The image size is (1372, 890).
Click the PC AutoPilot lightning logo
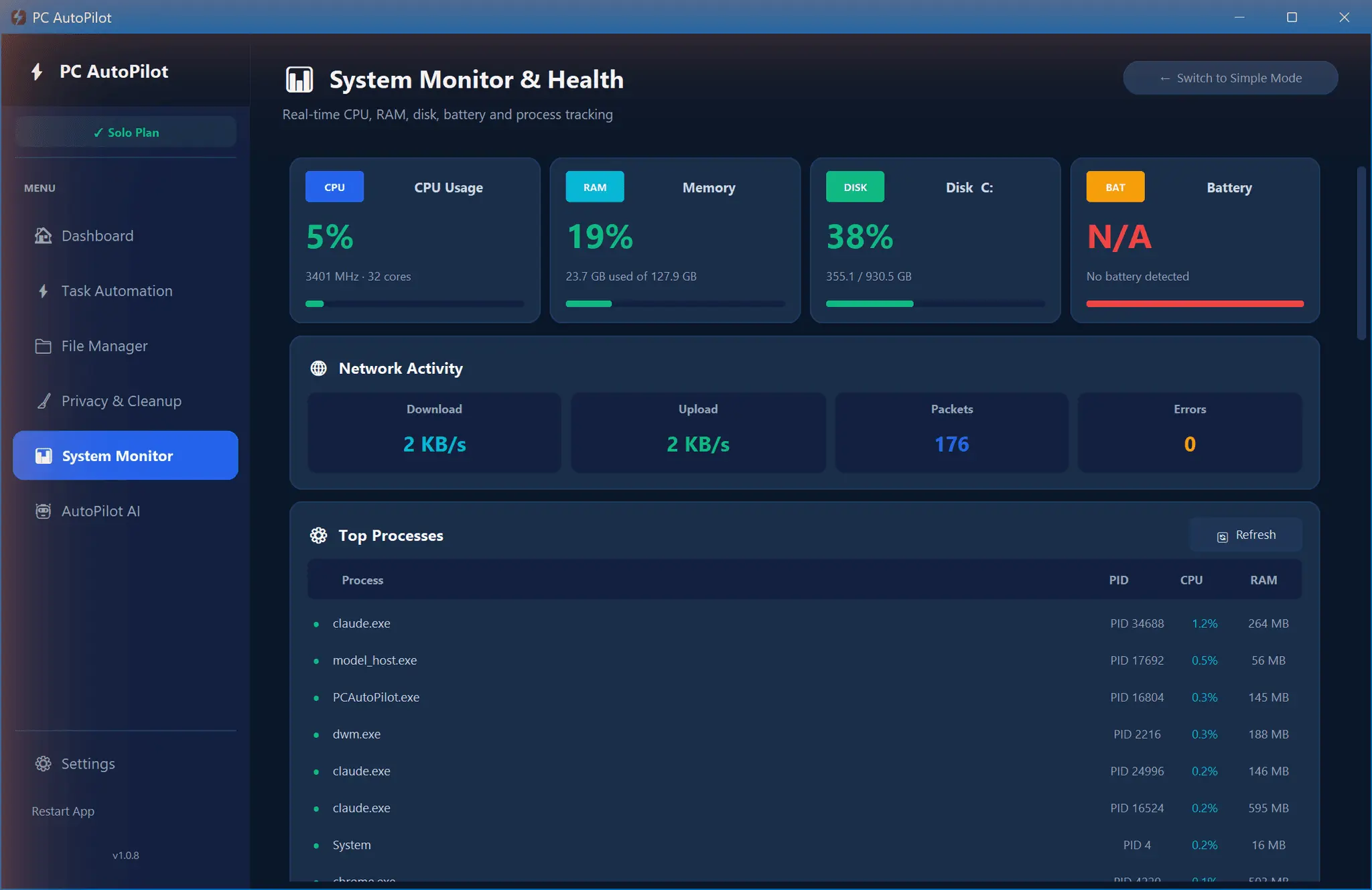click(37, 72)
